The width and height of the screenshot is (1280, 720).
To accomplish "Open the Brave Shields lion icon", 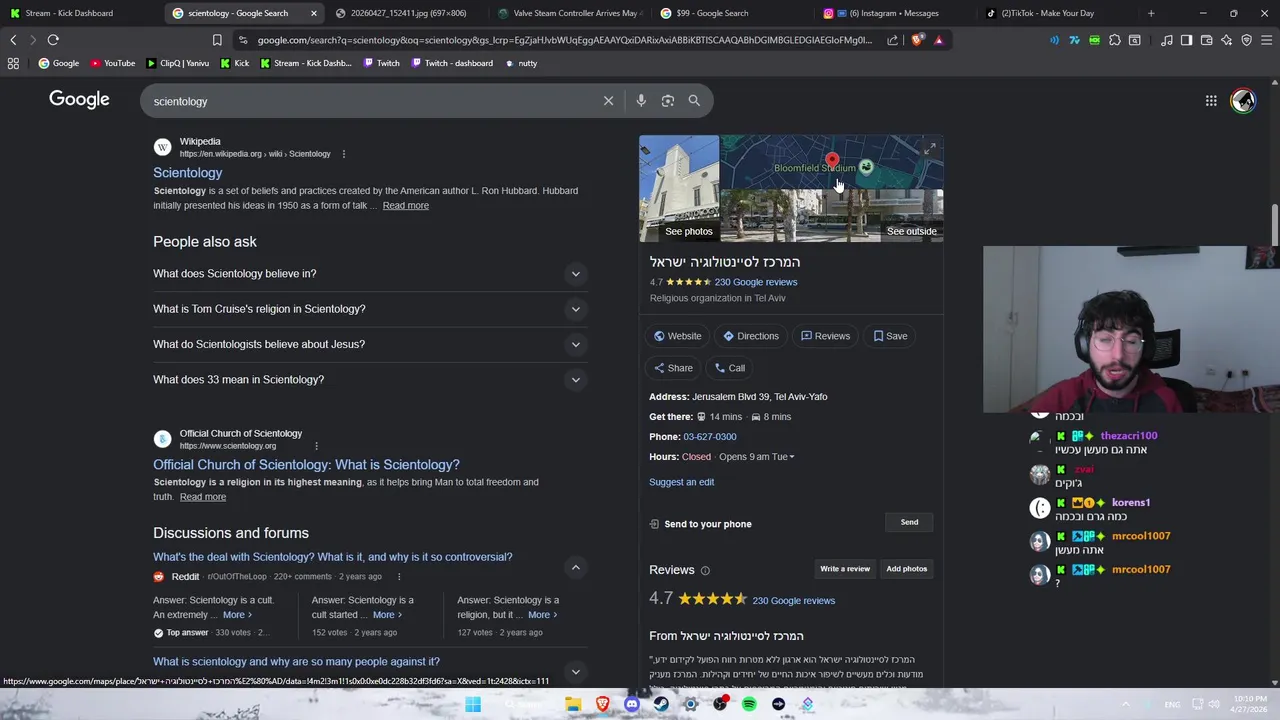I will (918, 40).
